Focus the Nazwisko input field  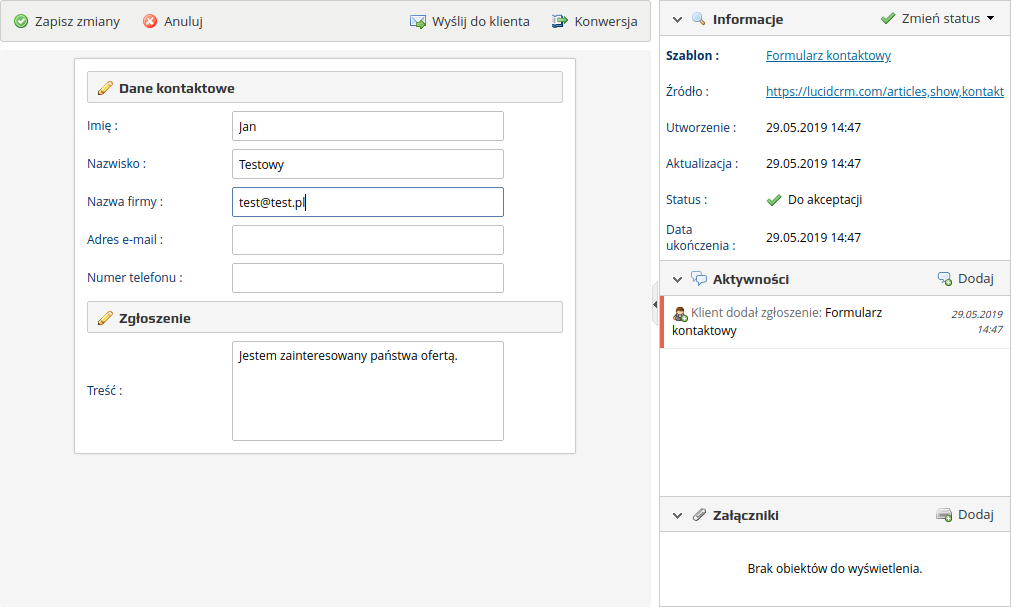368,164
